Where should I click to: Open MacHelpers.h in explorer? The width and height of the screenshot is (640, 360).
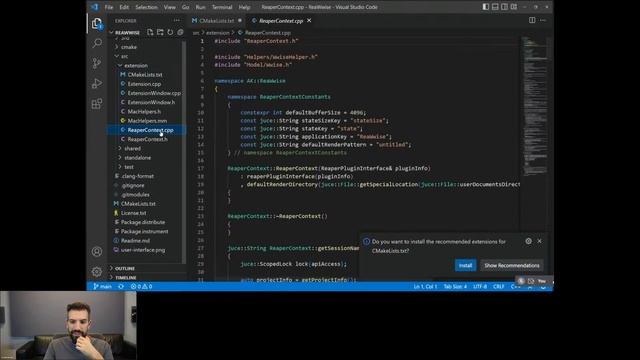[144, 111]
